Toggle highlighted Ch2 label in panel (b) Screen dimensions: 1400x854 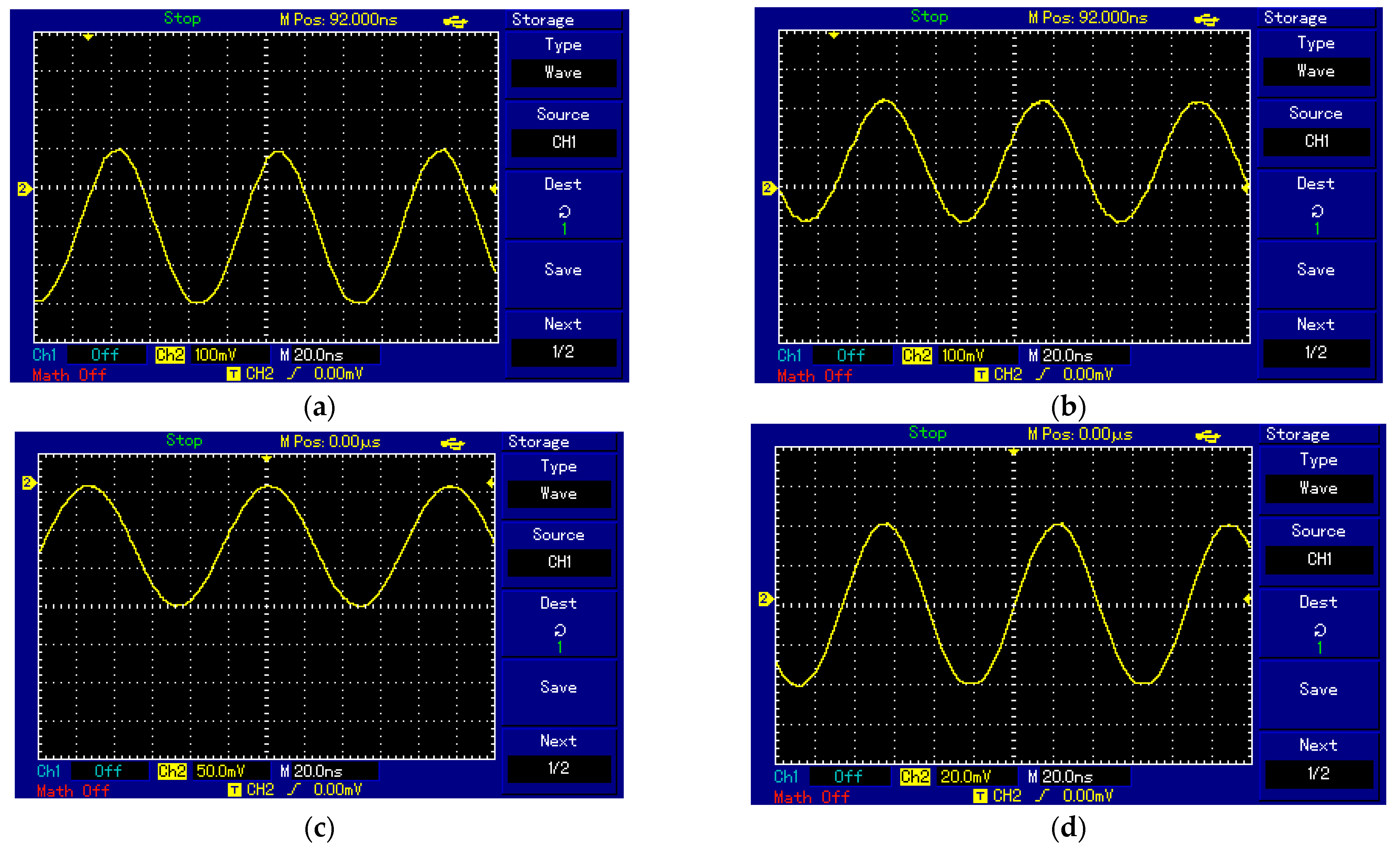(916, 356)
